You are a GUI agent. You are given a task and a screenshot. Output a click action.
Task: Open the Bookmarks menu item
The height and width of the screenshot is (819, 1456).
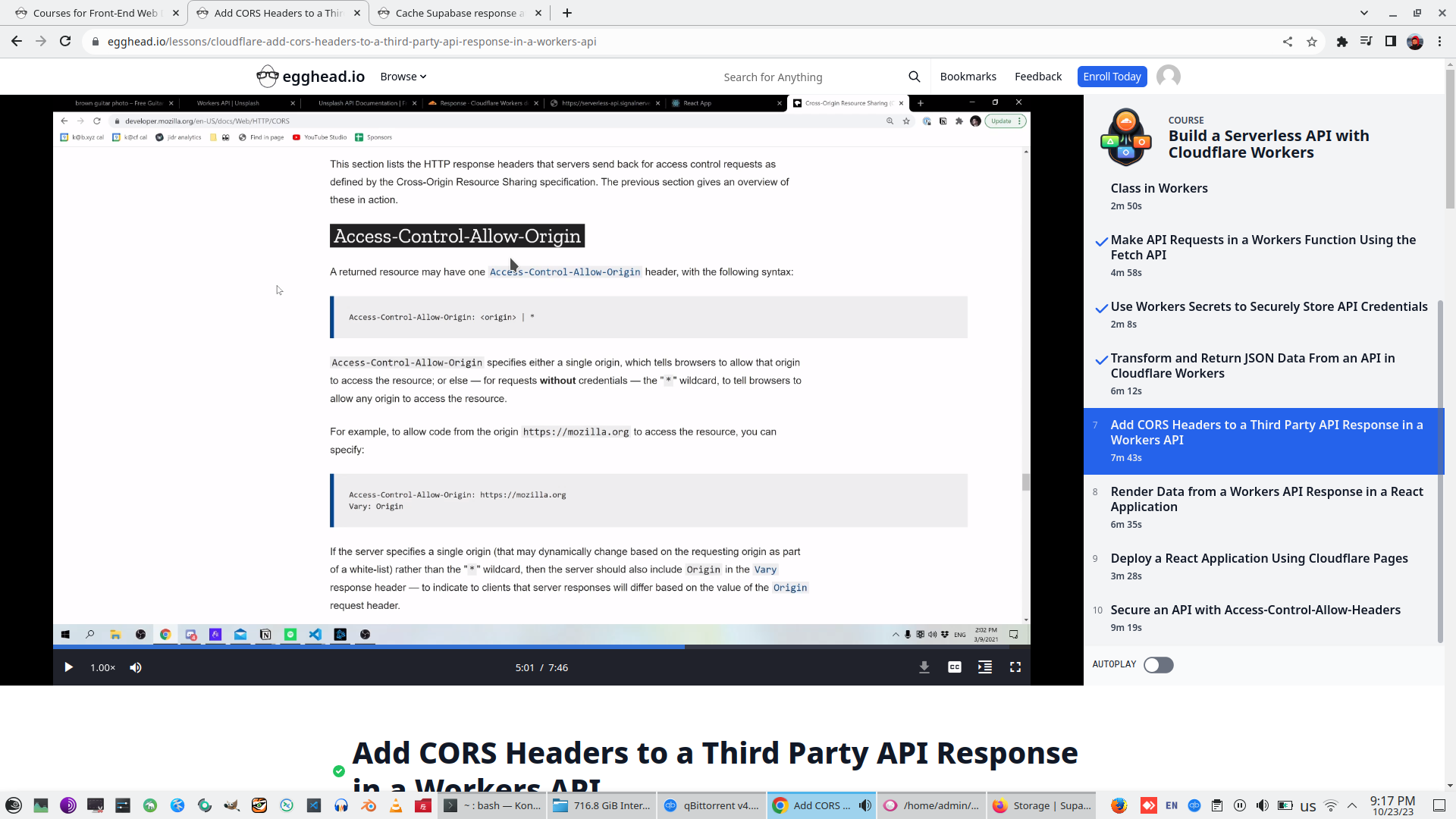pos(968,77)
